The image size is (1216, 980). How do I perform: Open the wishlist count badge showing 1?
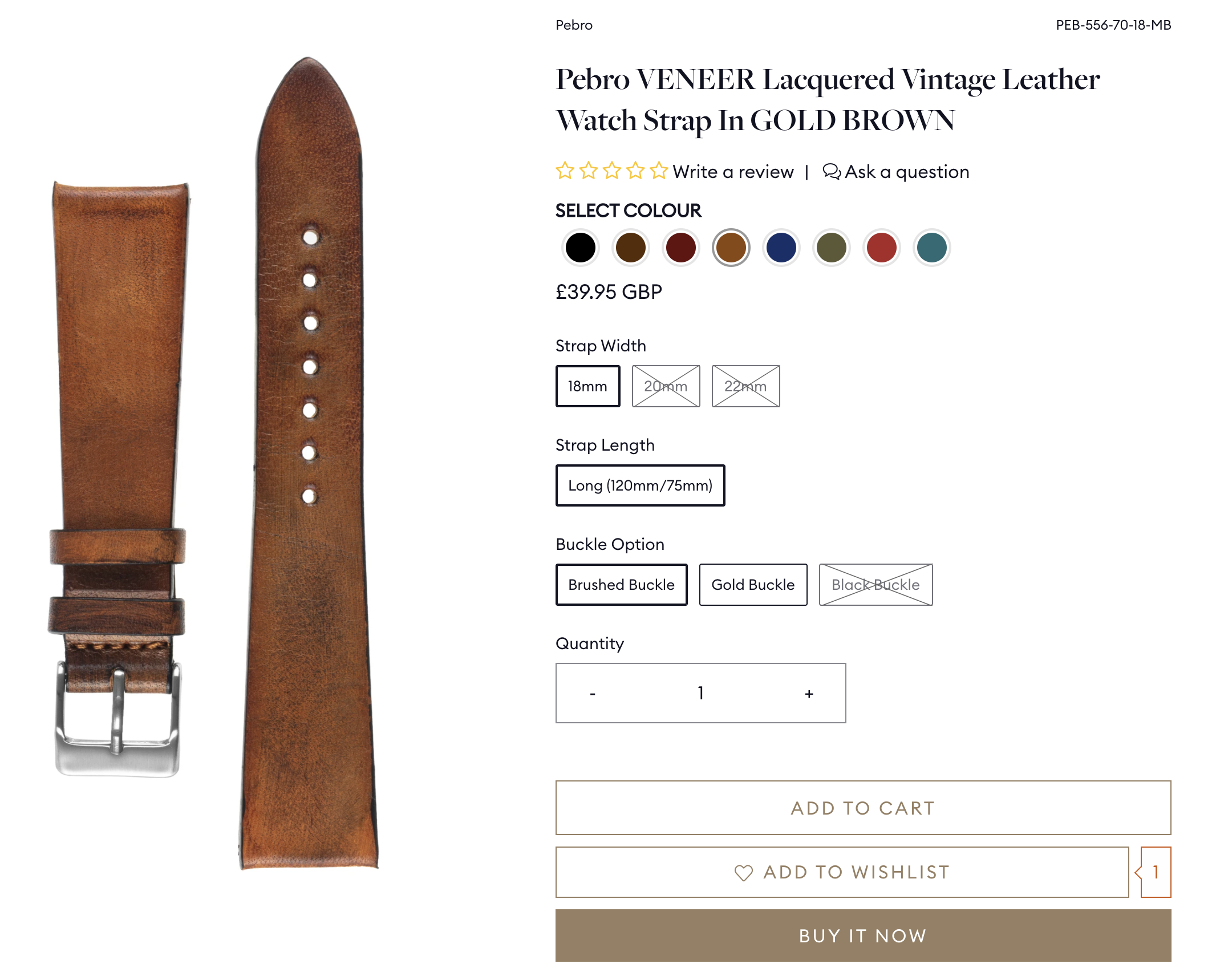coord(1156,872)
